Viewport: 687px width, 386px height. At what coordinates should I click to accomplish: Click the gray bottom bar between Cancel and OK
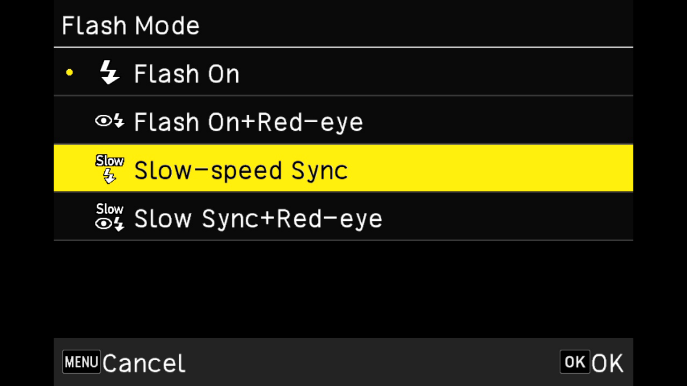(372, 362)
